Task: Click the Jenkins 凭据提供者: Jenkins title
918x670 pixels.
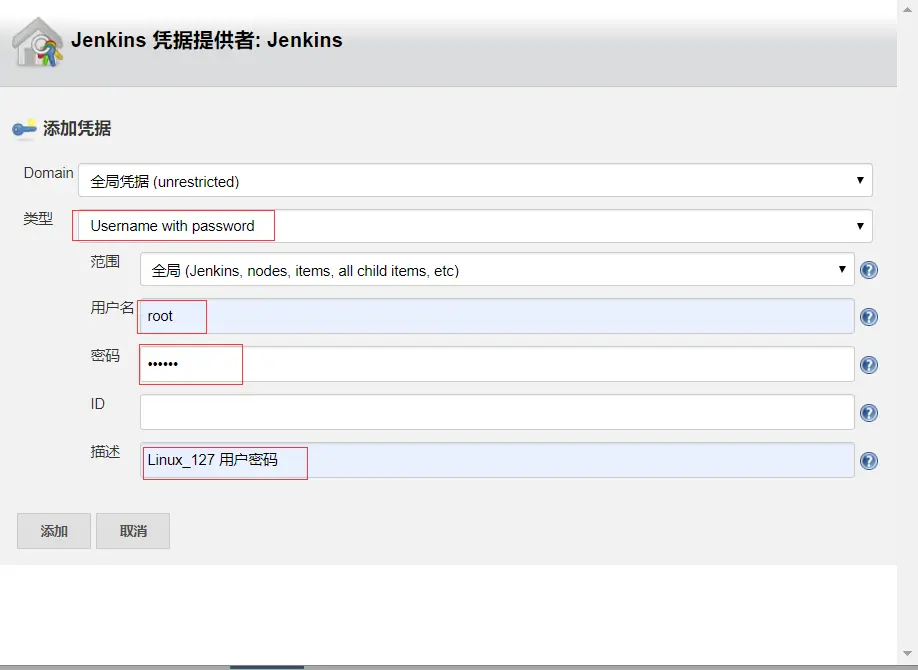Action: click(x=207, y=40)
